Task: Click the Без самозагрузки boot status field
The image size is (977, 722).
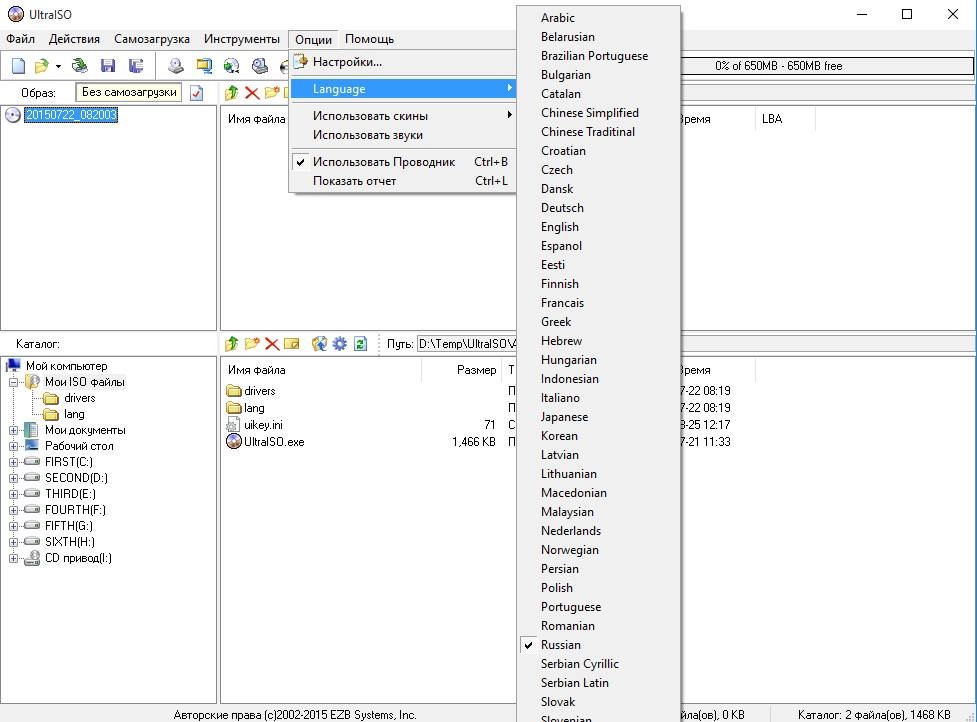Action: (129, 92)
